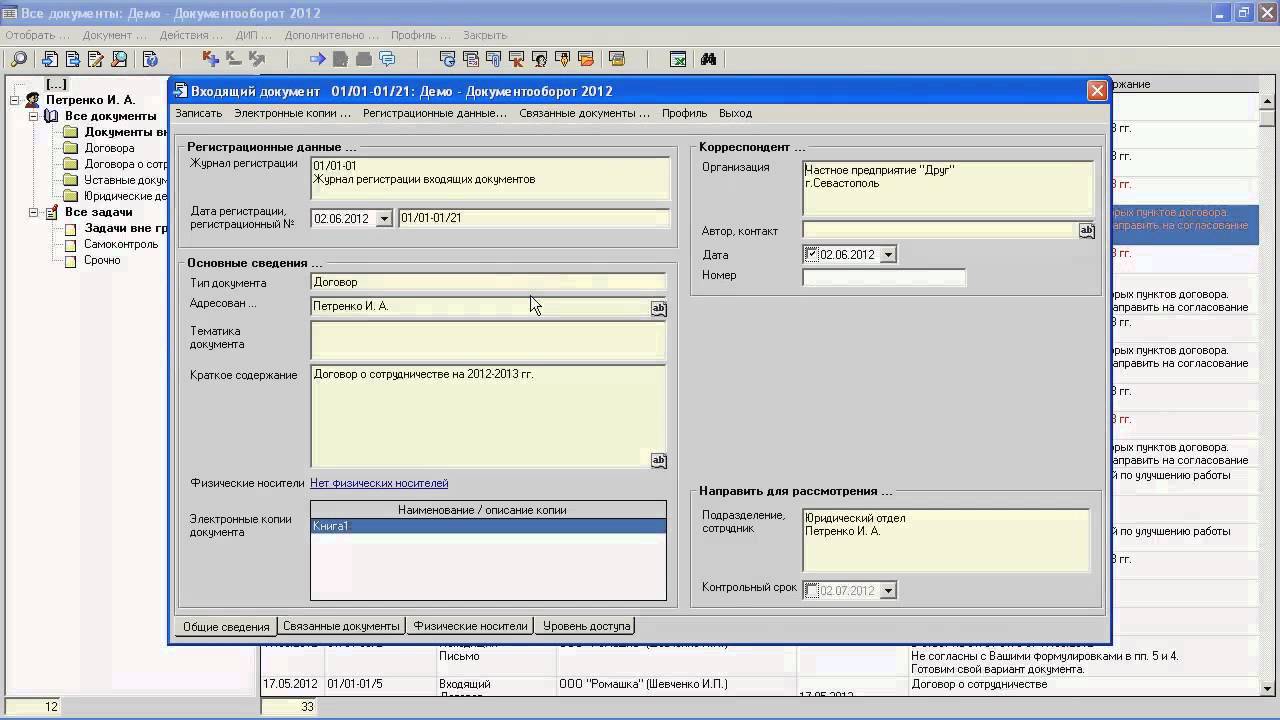Click the 'ab' button in Краткое содержание box
The width and height of the screenshot is (1280, 720).
click(x=659, y=460)
